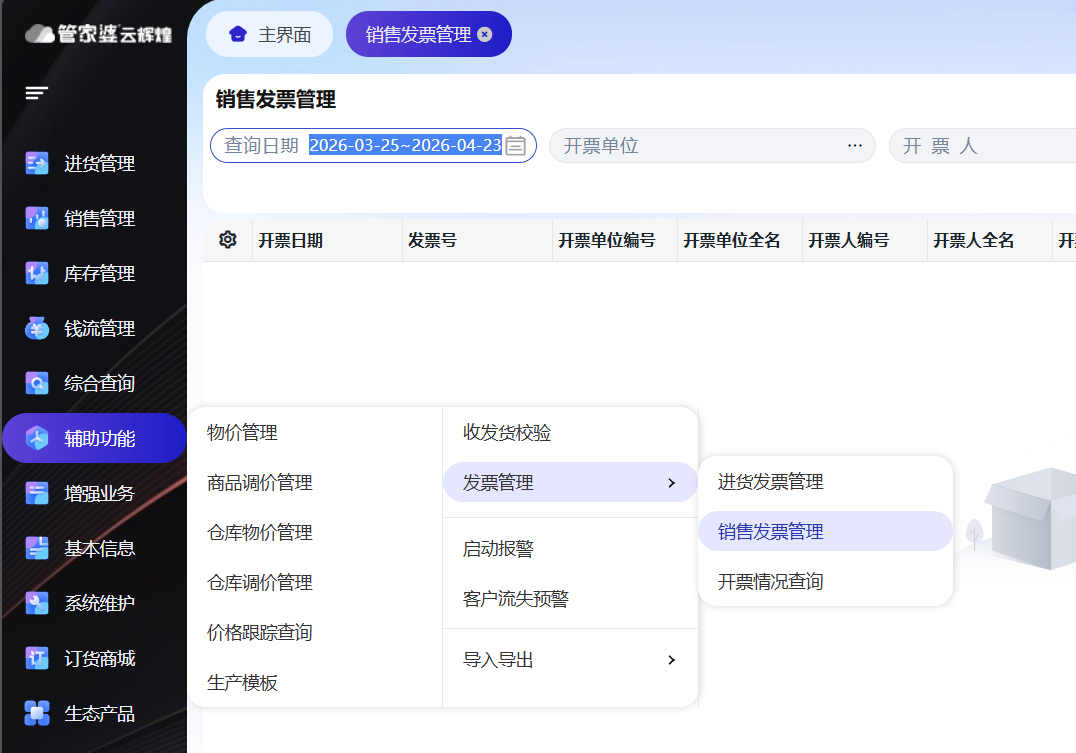This screenshot has width=1076, height=753.
Task: Click the 订货商城 sidebar icon
Action: 37,658
